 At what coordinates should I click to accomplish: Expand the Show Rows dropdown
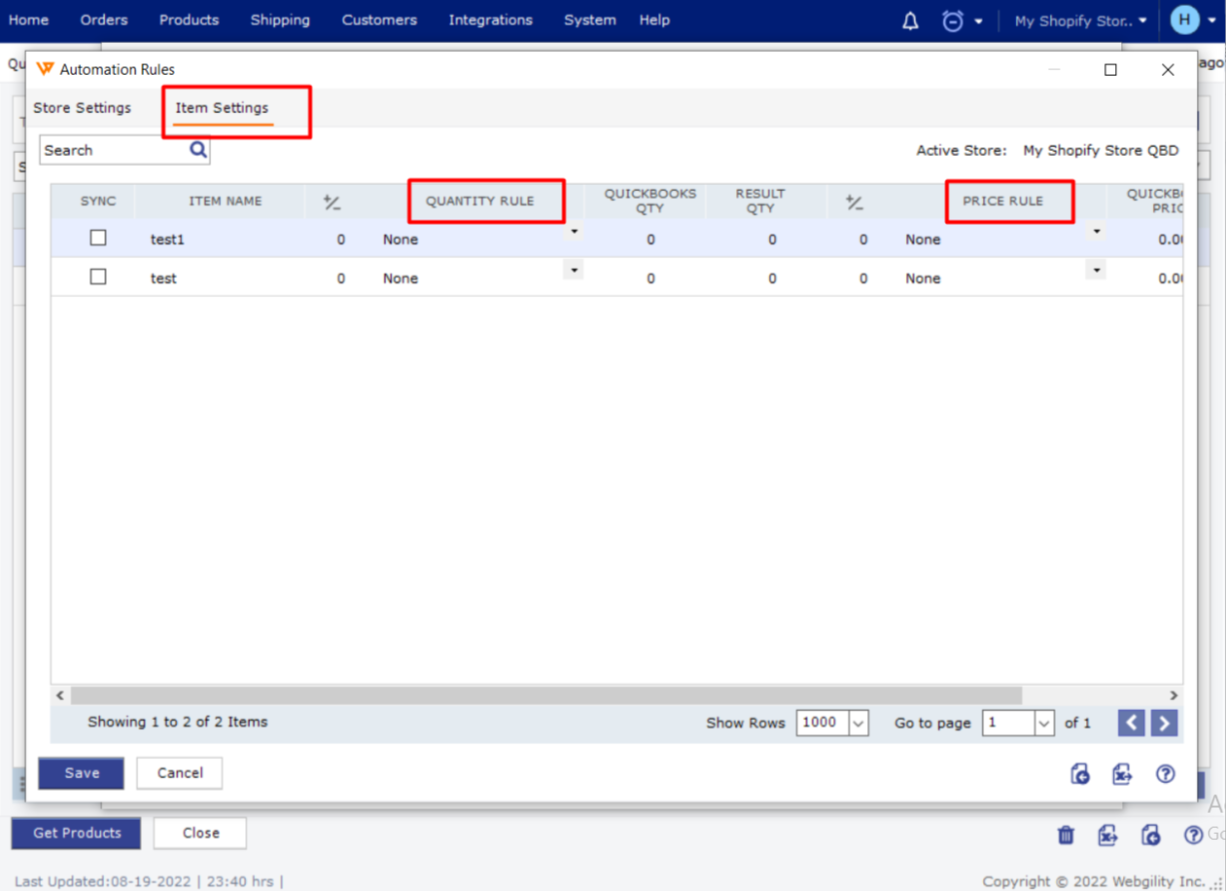click(x=858, y=723)
